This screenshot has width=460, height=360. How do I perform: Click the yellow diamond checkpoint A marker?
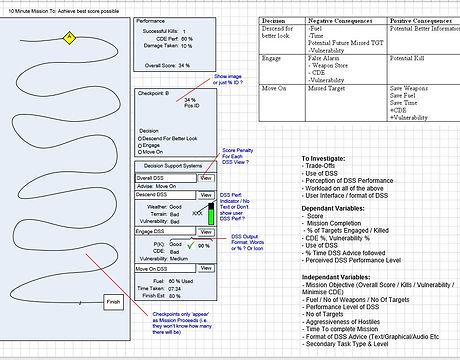tap(69, 38)
